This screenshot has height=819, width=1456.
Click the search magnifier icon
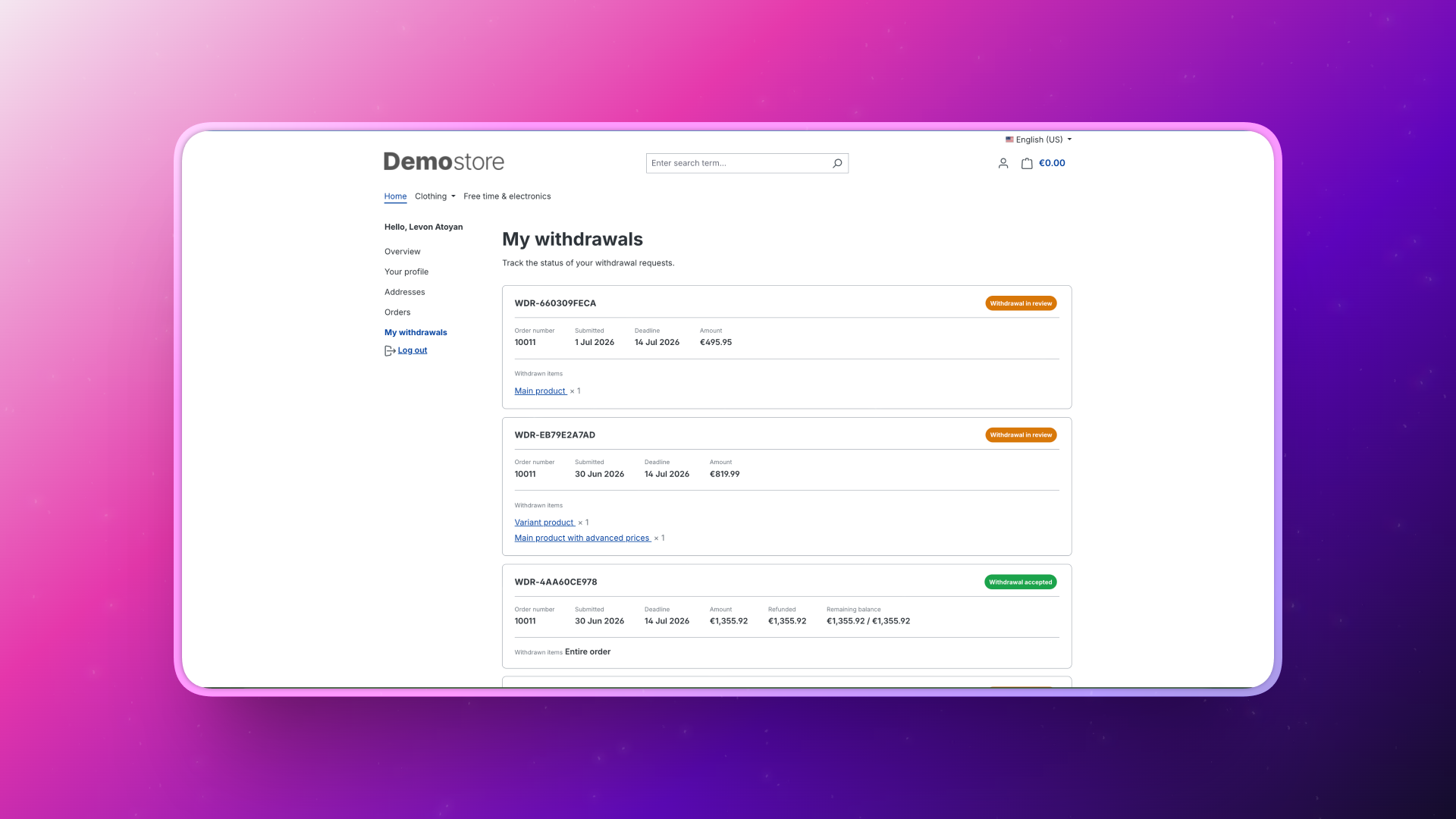coord(837,163)
